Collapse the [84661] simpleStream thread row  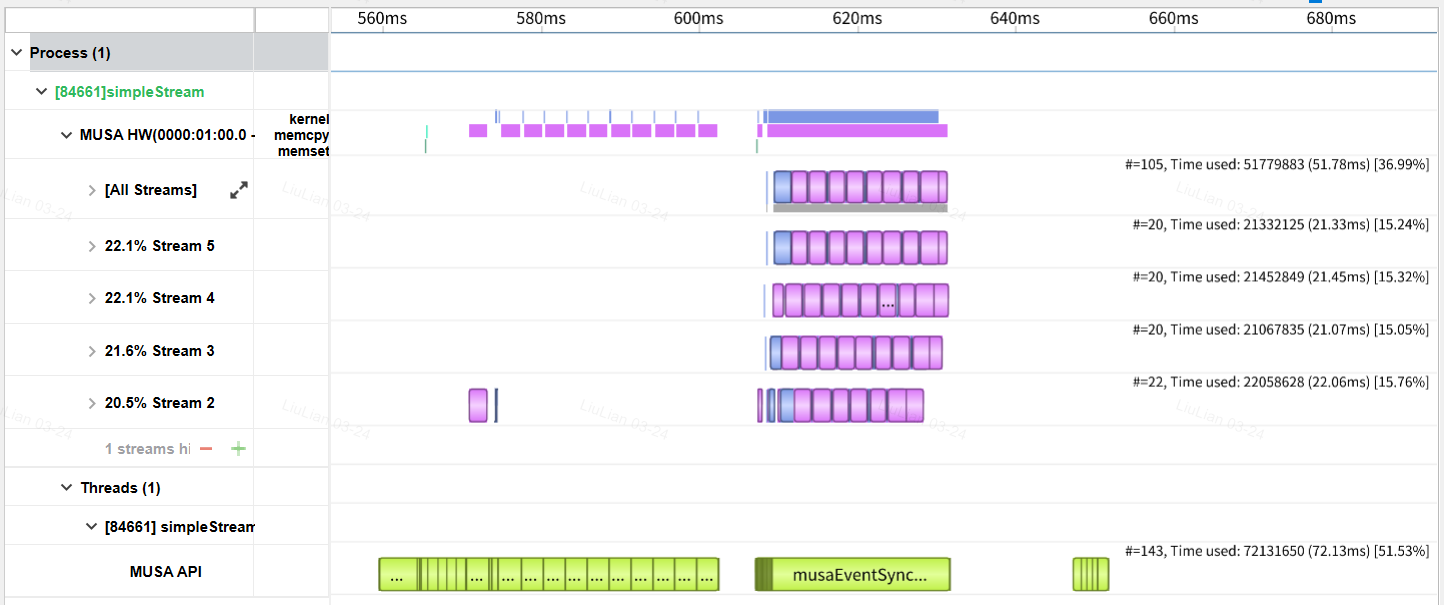92,527
